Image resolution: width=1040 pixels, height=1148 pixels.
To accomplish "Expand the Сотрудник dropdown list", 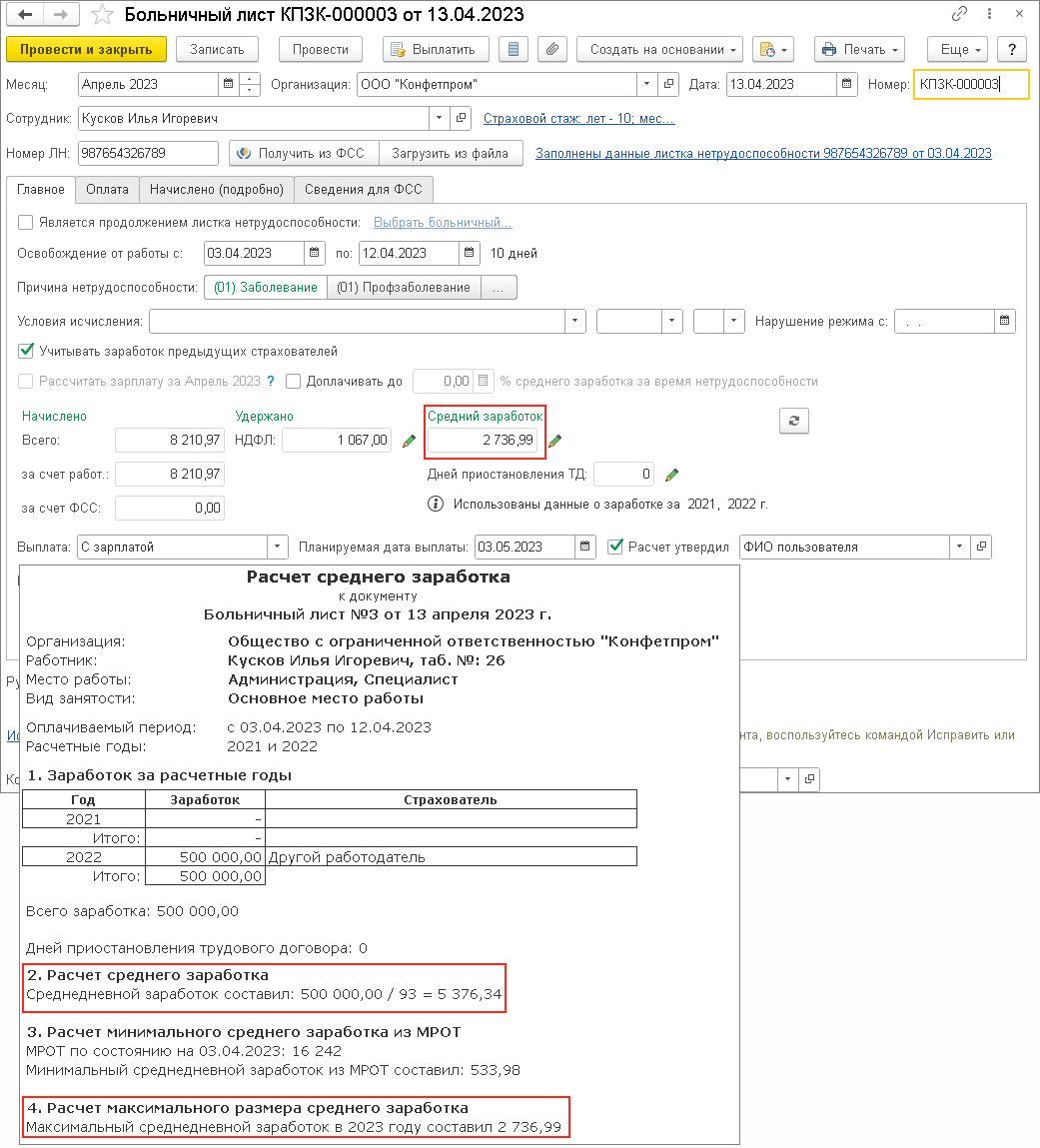I will pyautogui.click(x=439, y=118).
